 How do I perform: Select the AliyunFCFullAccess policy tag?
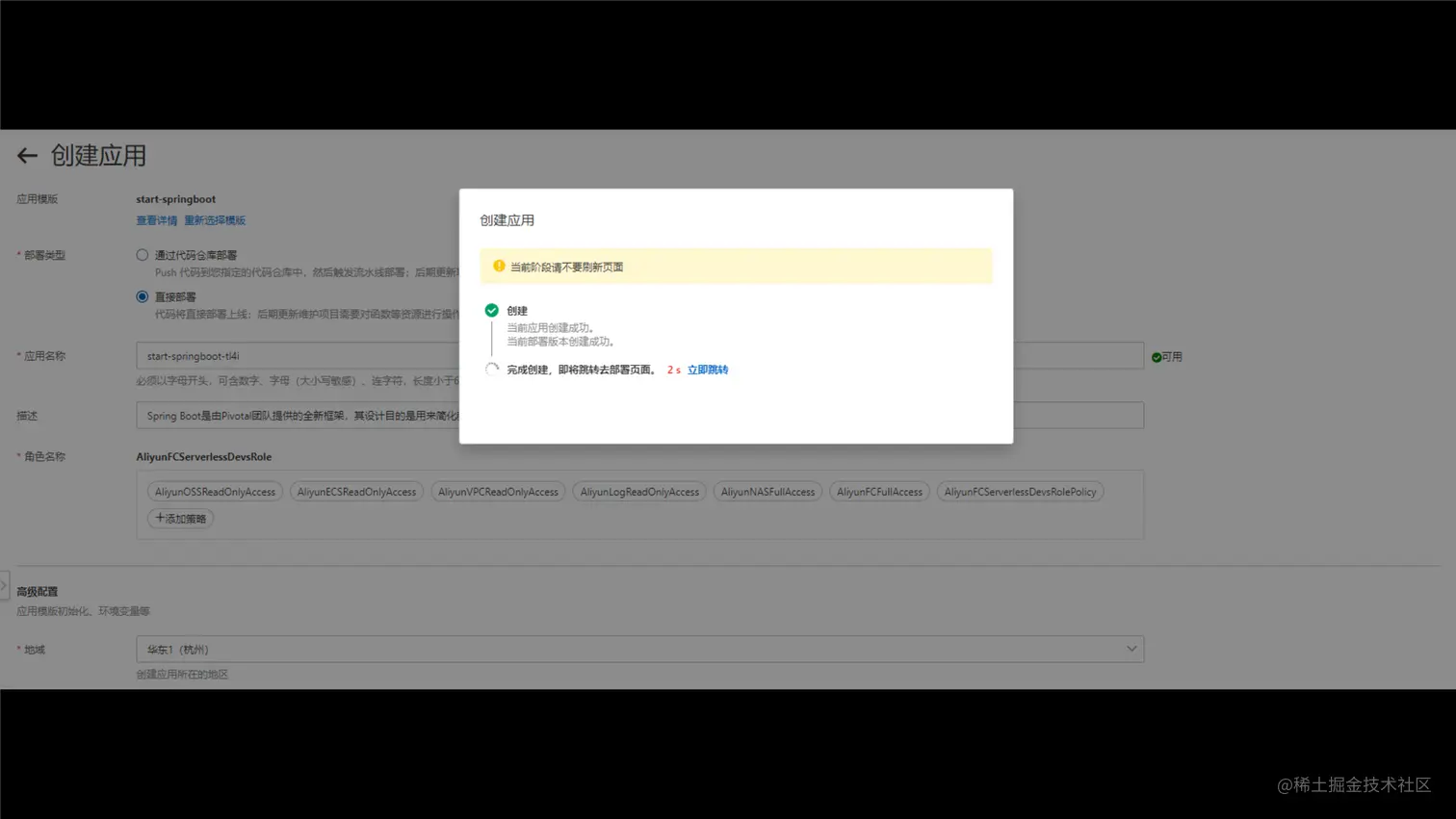pos(879,491)
